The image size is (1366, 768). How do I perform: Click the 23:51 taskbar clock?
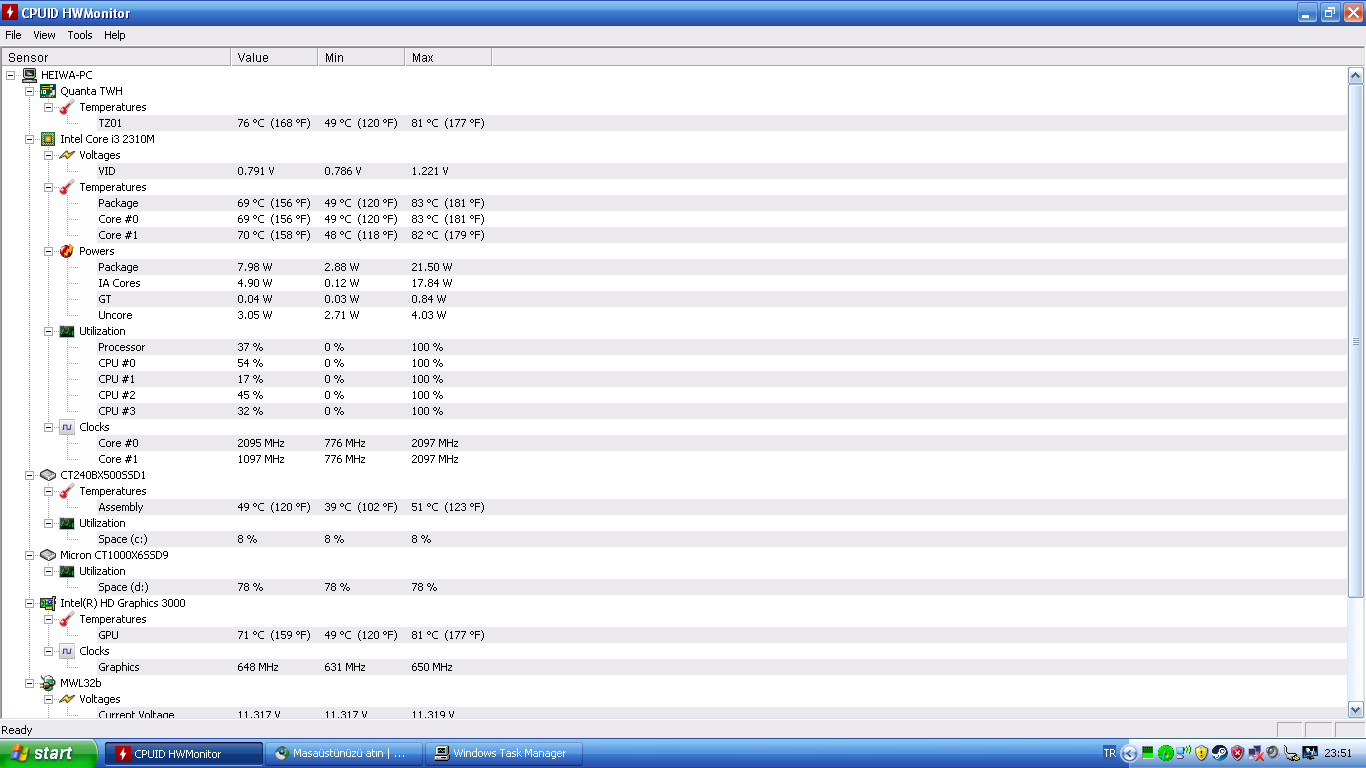tap(1338, 753)
